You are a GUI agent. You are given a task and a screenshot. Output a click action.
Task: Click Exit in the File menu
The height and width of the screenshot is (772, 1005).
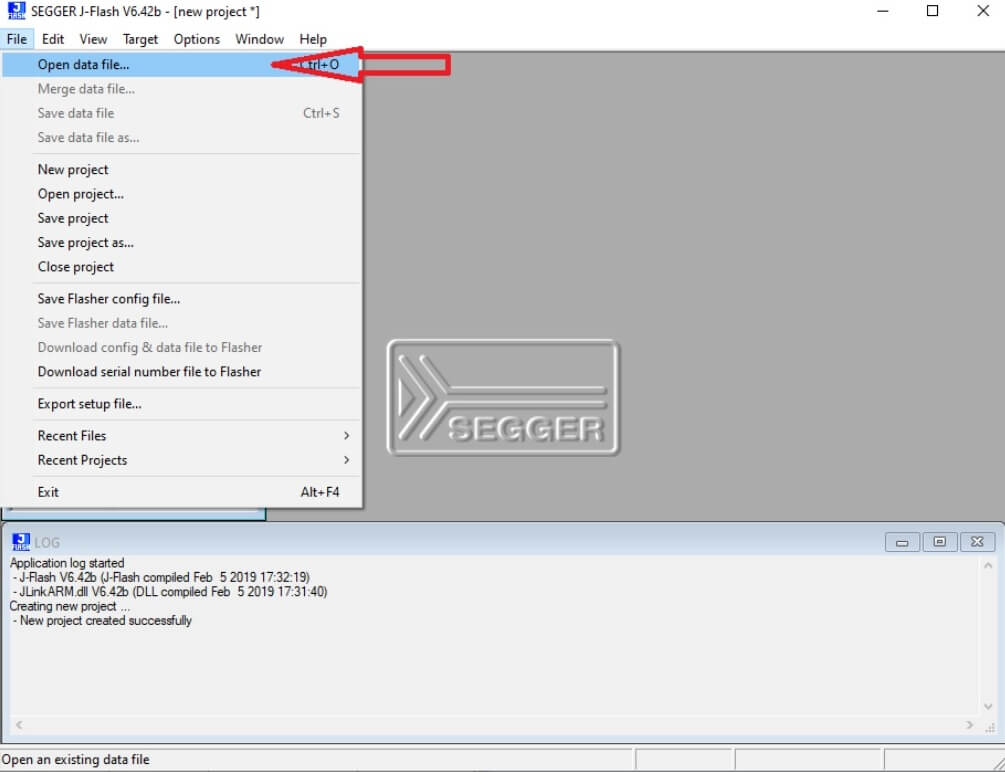[182, 492]
